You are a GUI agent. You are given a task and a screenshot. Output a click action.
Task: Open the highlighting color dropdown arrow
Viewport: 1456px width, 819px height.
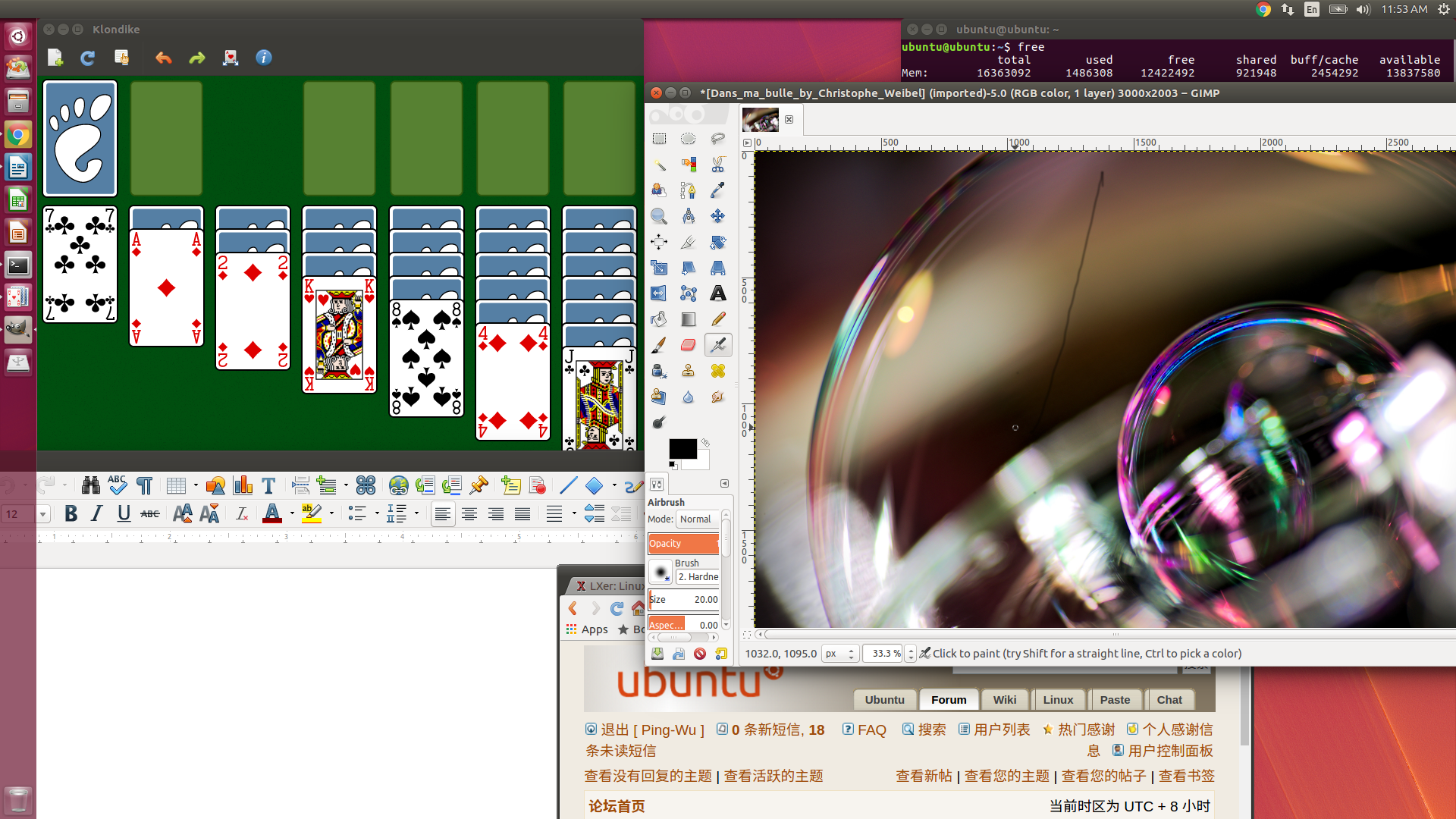(331, 514)
